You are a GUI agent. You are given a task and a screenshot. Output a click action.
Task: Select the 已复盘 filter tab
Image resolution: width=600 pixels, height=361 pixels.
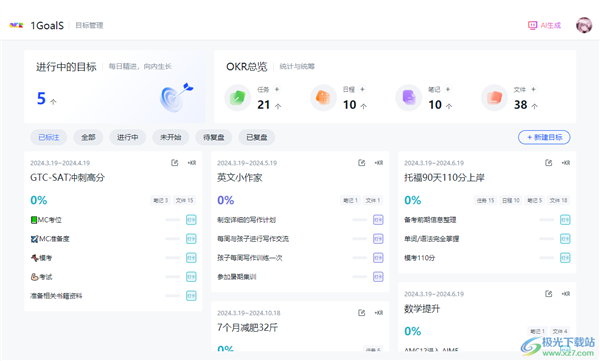(x=256, y=137)
